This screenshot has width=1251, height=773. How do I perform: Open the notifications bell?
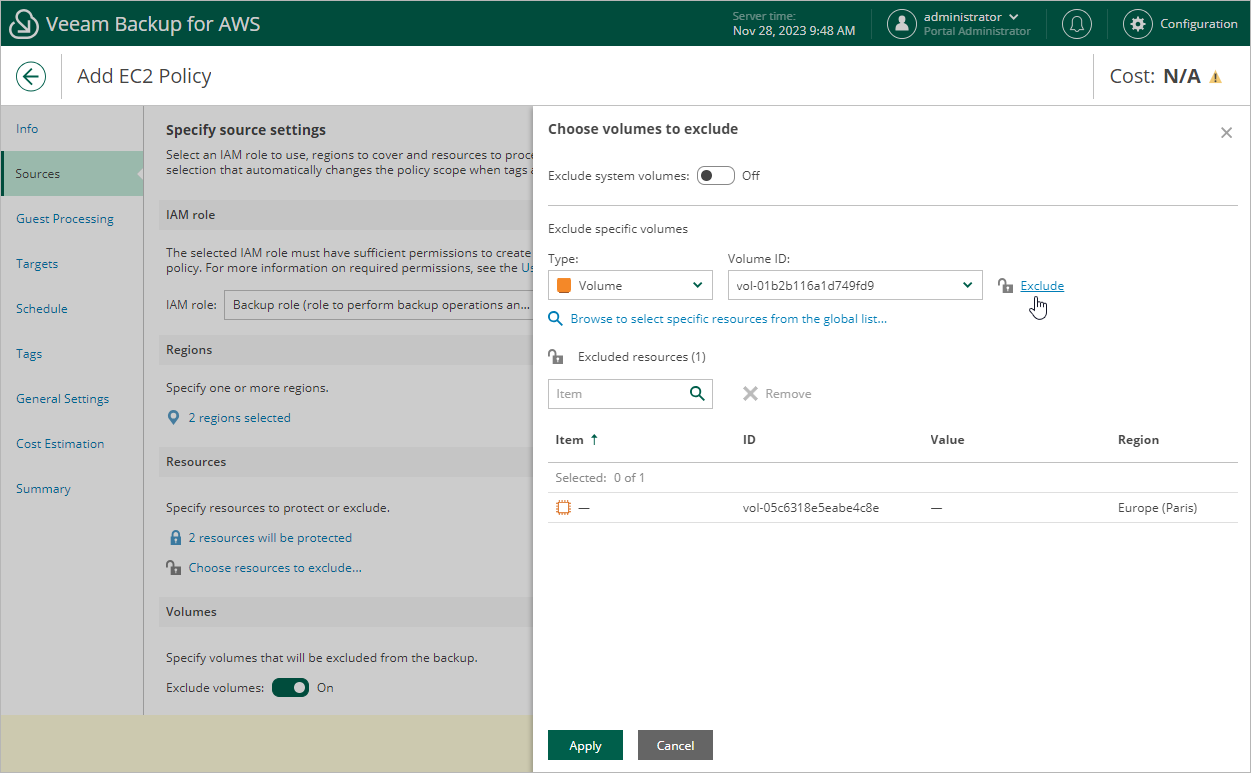(x=1076, y=24)
